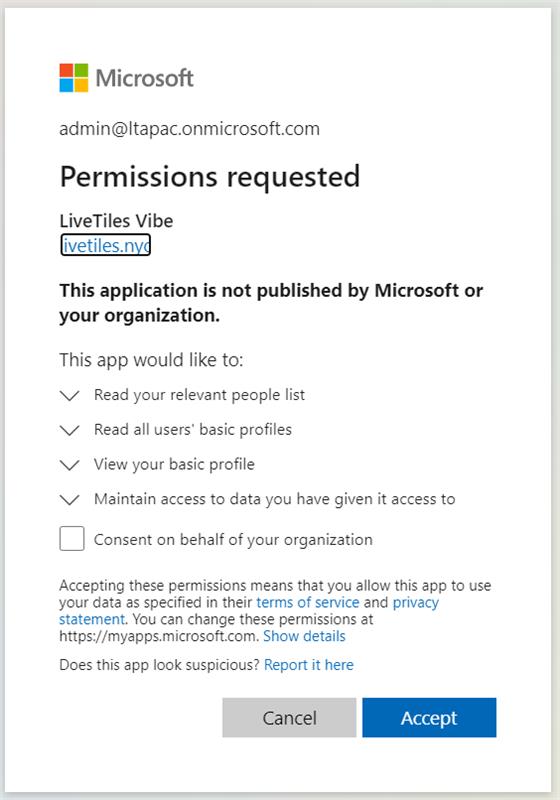This screenshot has height=800, width=560.
Task: Open the terms of service link
Action: (308, 602)
